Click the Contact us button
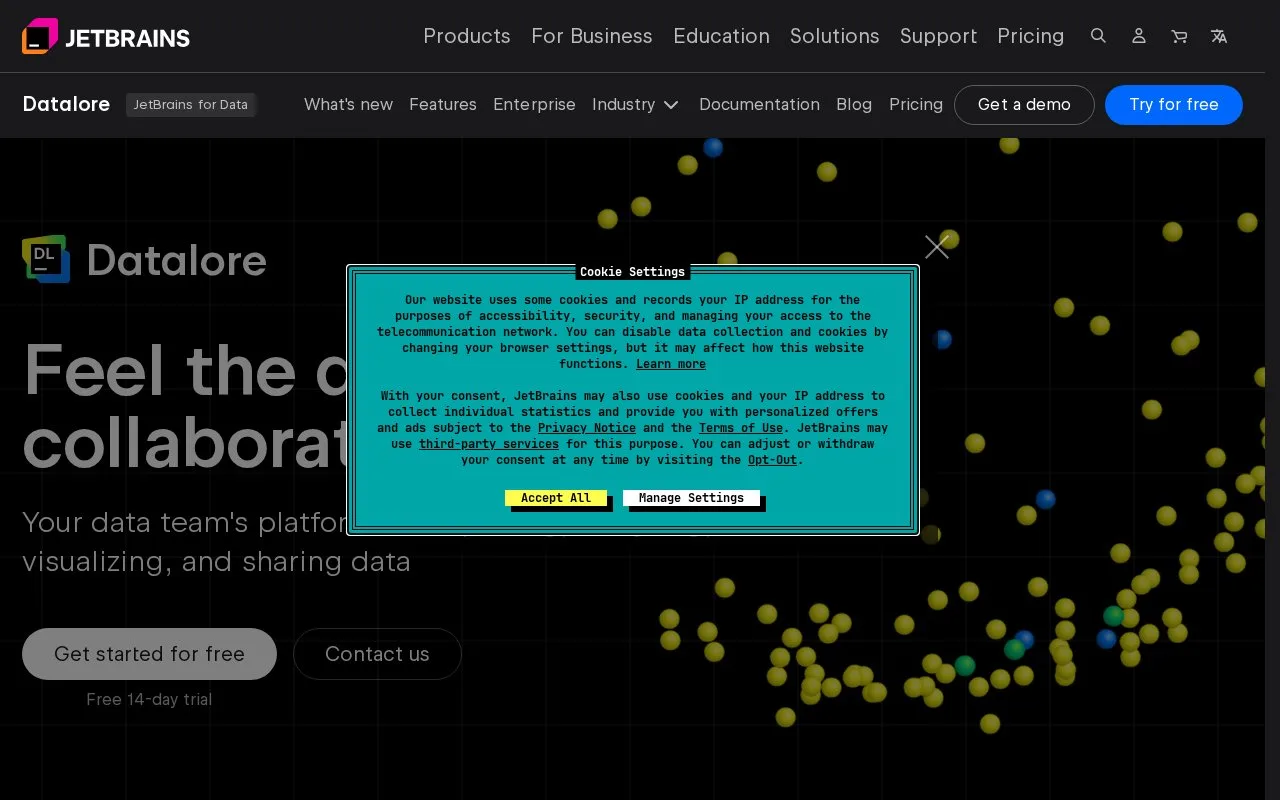Viewport: 1280px width, 800px height. pyautogui.click(x=377, y=654)
